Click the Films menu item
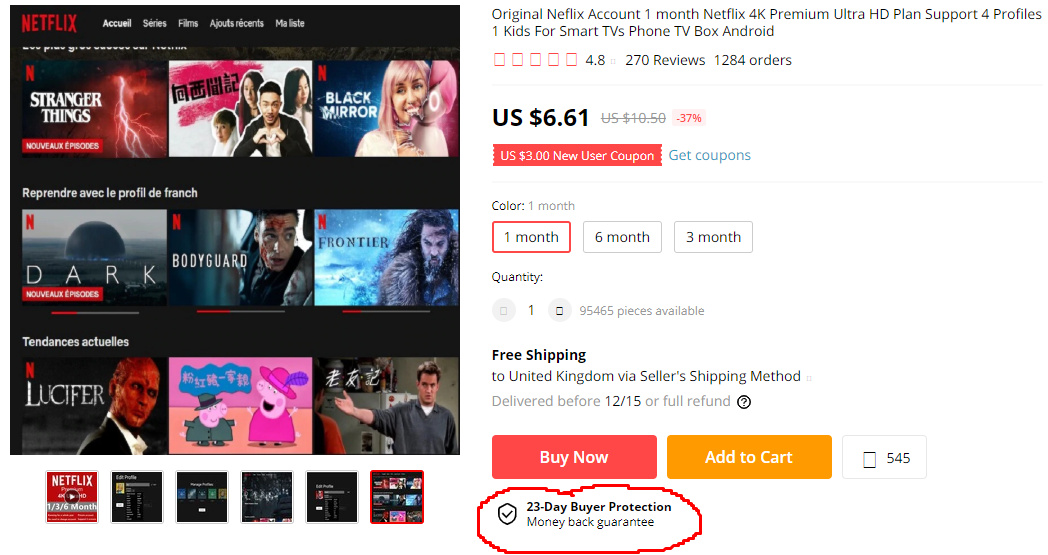 [x=188, y=23]
